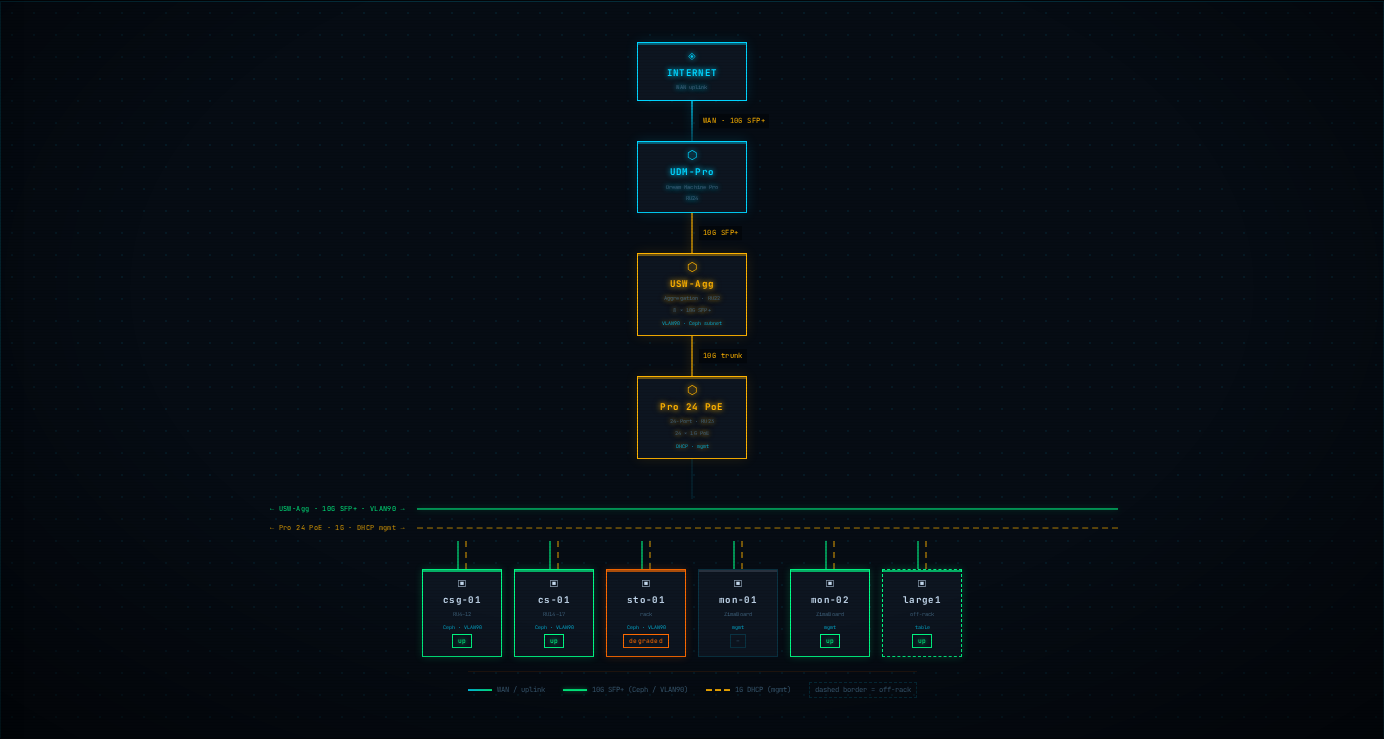Click the 'WAN / uplink' legend entry
1384x739 pixels.
[507, 690]
